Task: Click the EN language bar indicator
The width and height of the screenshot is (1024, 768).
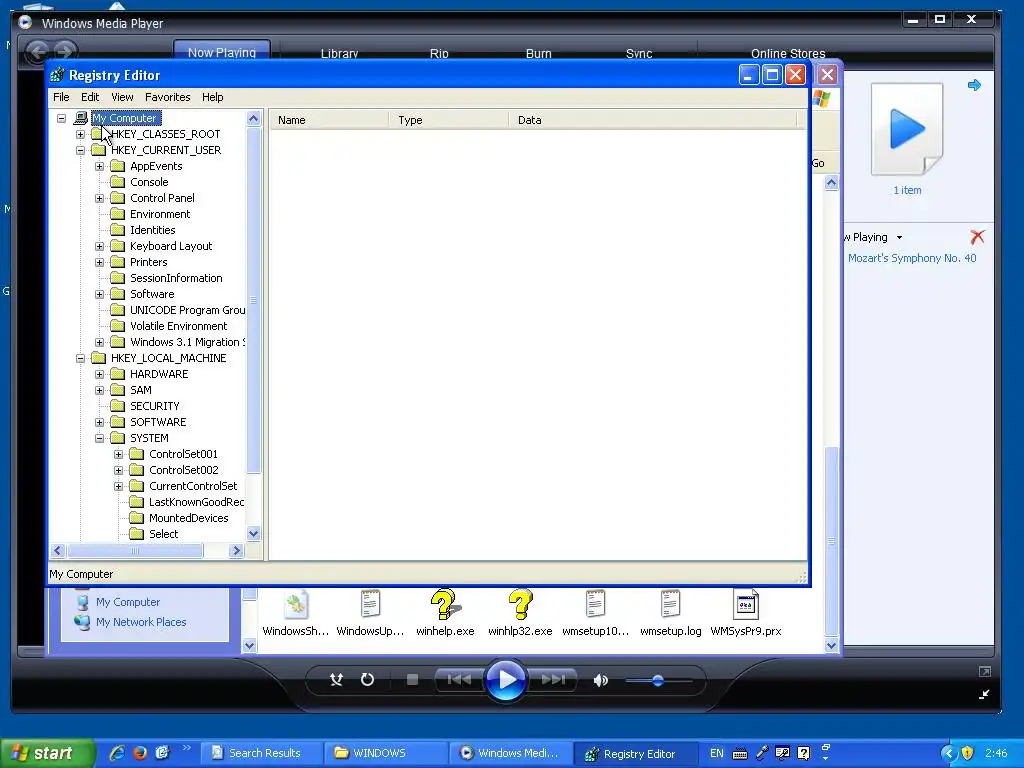Action: coord(716,753)
